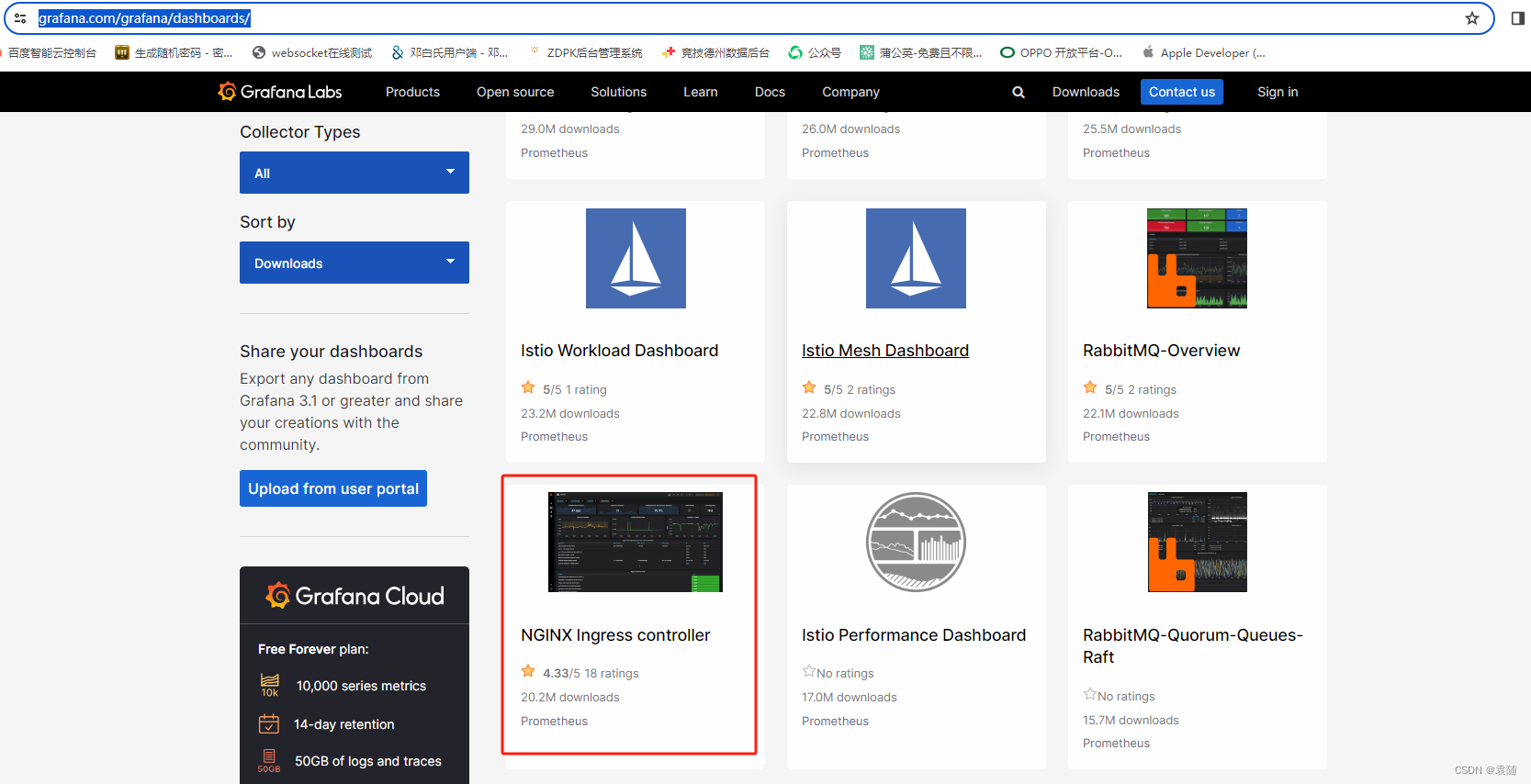Click site info icon in address bar
The width and height of the screenshot is (1531, 784).
click(20, 18)
